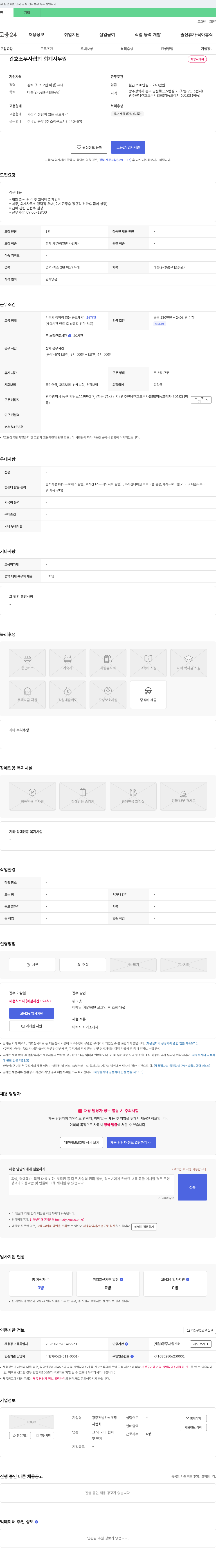Viewport: 216px width, 1568px height.
Task: Click the 관심정보 등록 heart button
Action: pyautogui.click(x=89, y=147)
